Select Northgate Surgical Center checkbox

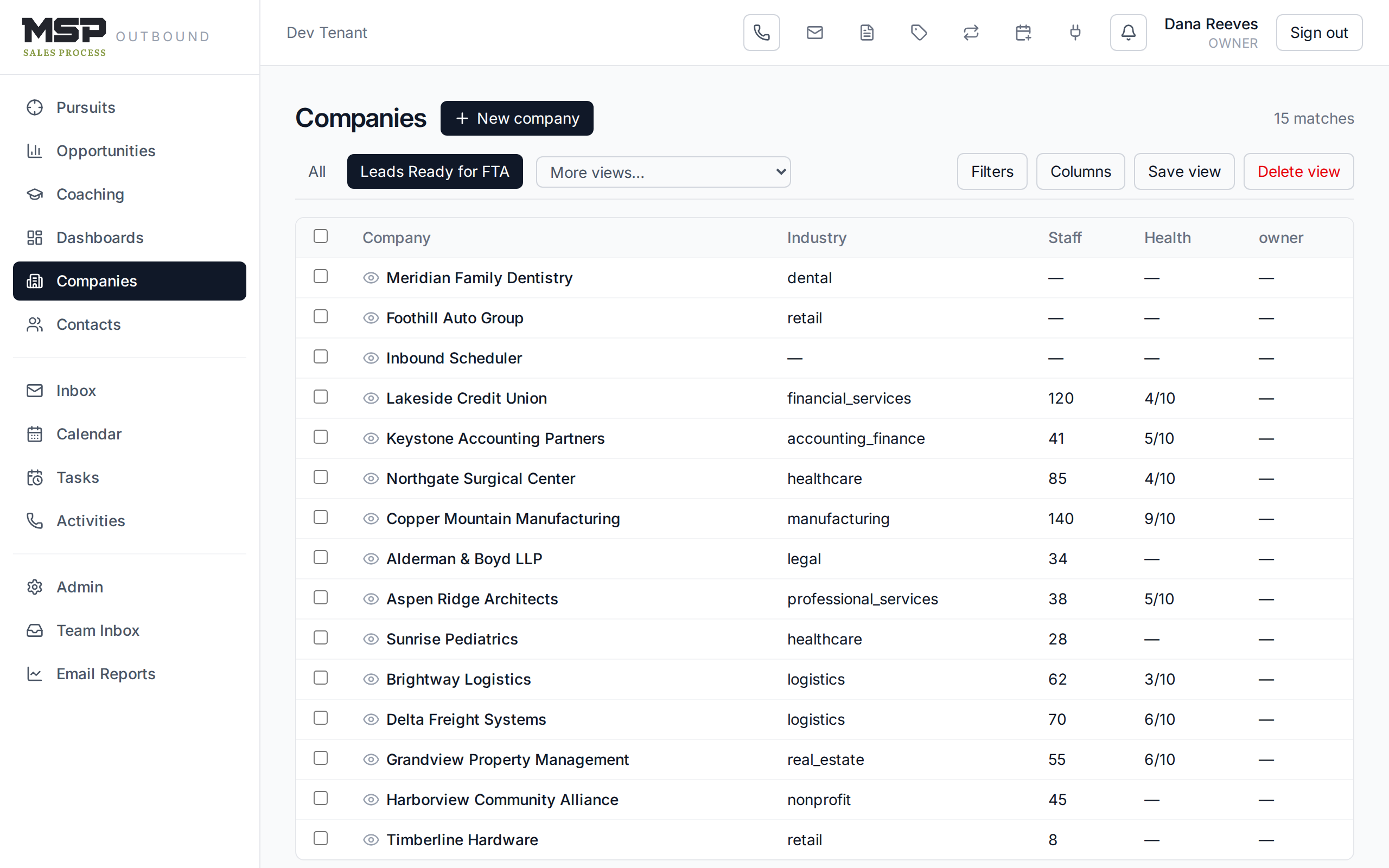321,477
